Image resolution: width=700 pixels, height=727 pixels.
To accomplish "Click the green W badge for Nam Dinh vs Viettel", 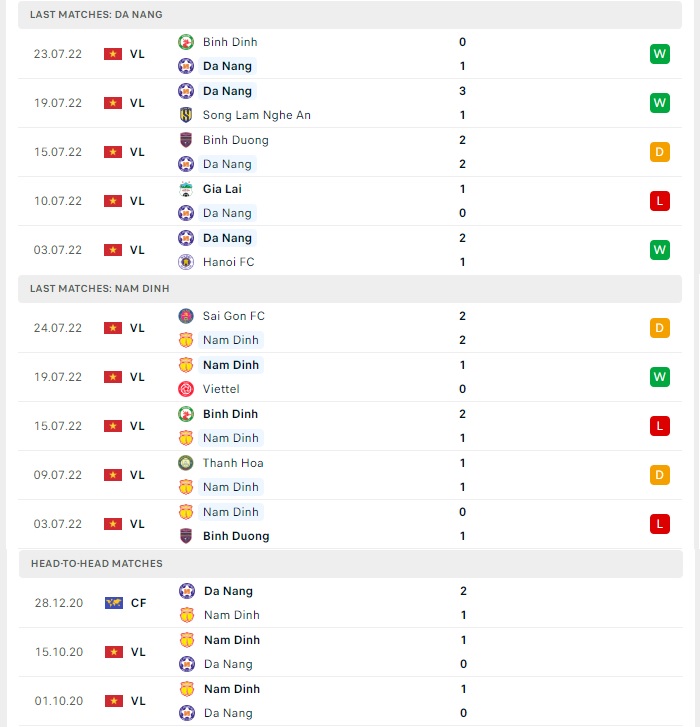I will (660, 377).
